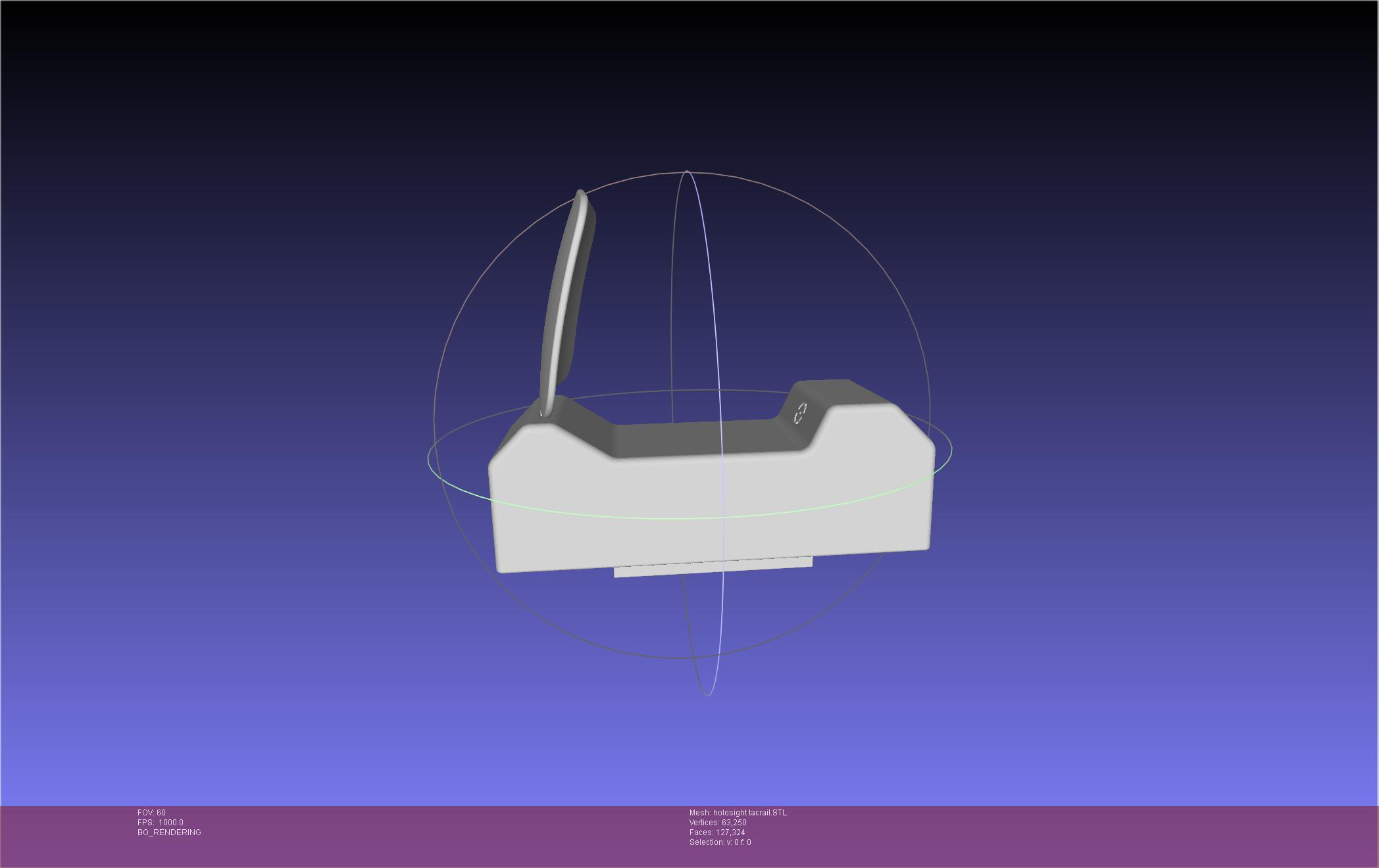Click the FOV: 60 readout
1379x868 pixels.
pyautogui.click(x=151, y=813)
